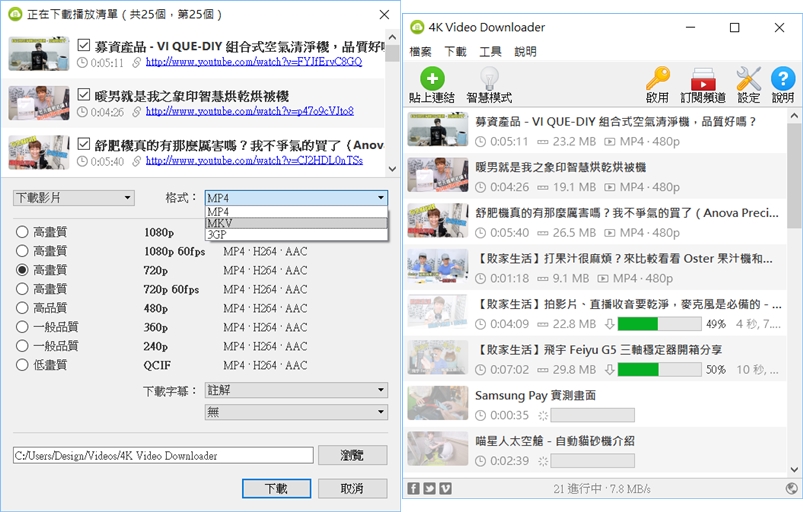Image resolution: width=803 pixels, height=512 pixels.
Task: Choose MP4 in the format list
Action: (x=296, y=212)
